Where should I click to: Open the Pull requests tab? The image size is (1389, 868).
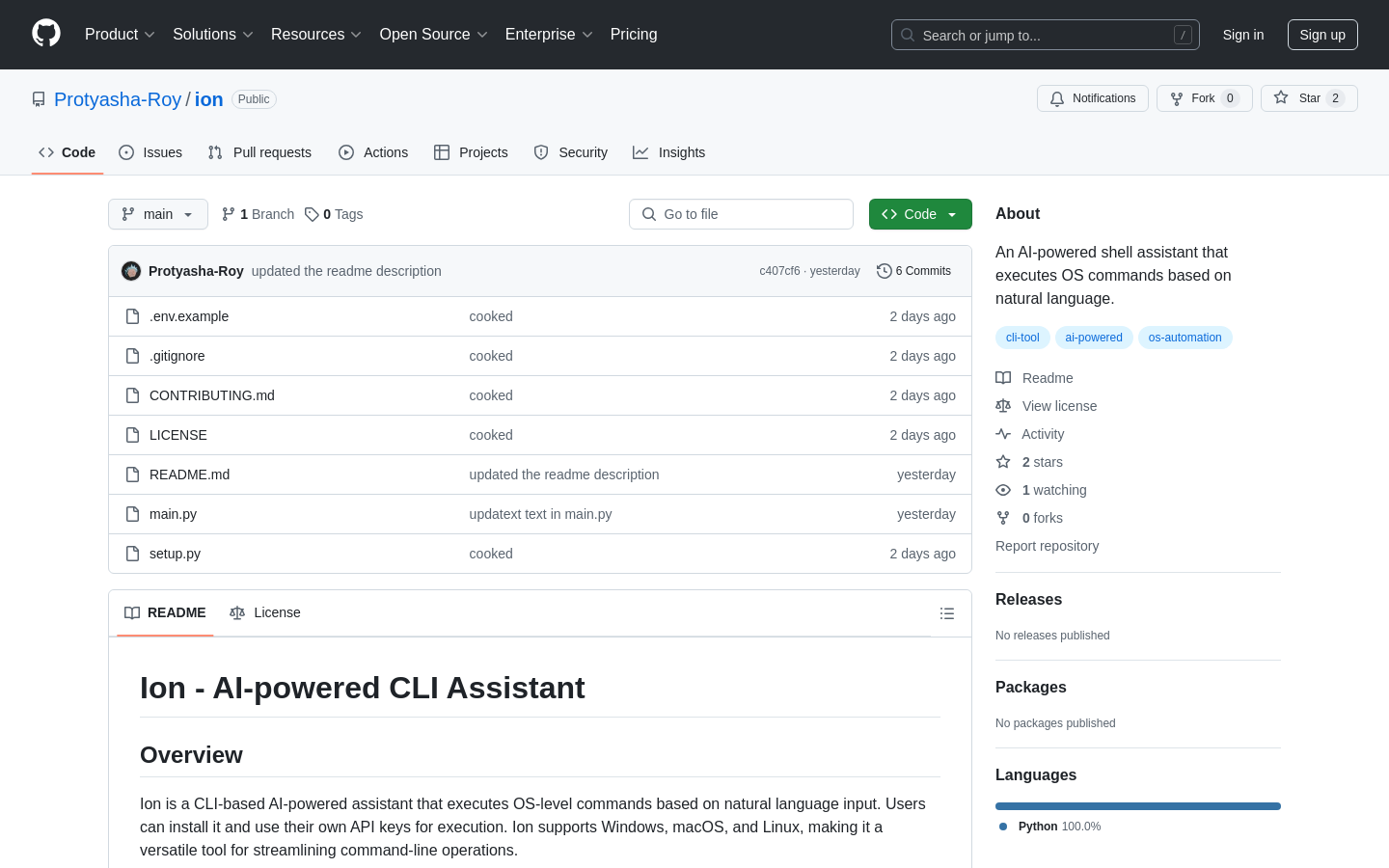259,152
